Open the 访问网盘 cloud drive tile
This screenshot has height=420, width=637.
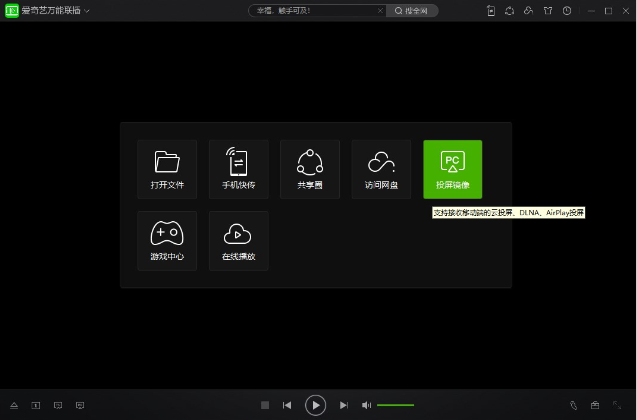point(381,169)
